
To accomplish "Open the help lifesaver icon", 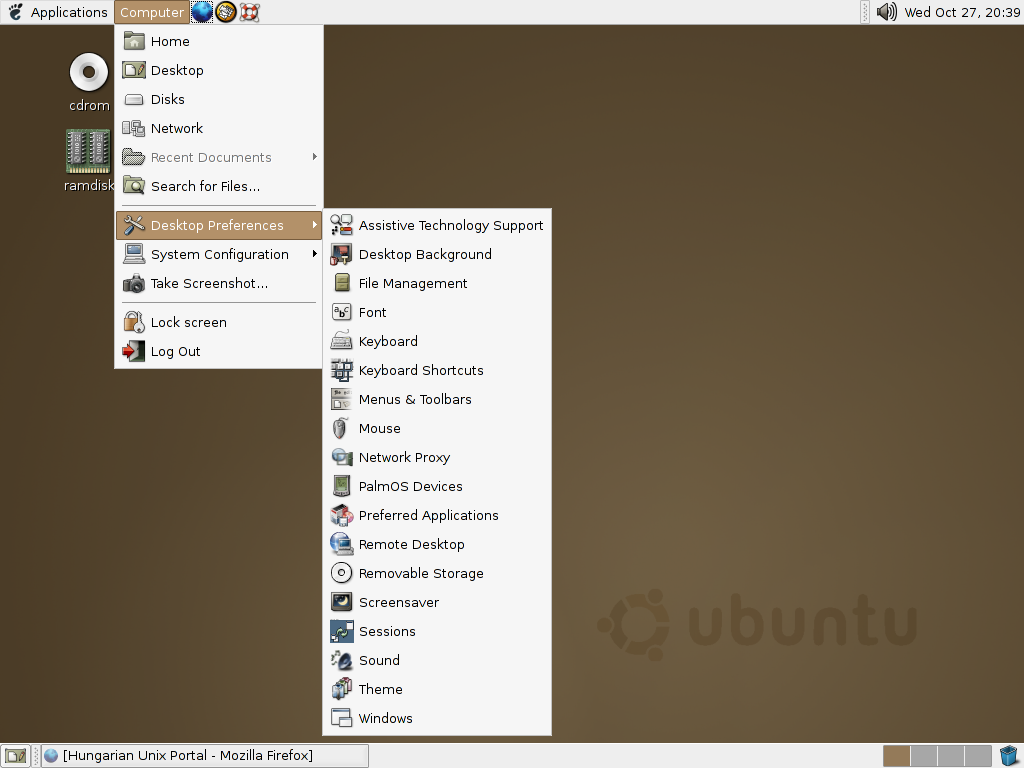I will (249, 12).
